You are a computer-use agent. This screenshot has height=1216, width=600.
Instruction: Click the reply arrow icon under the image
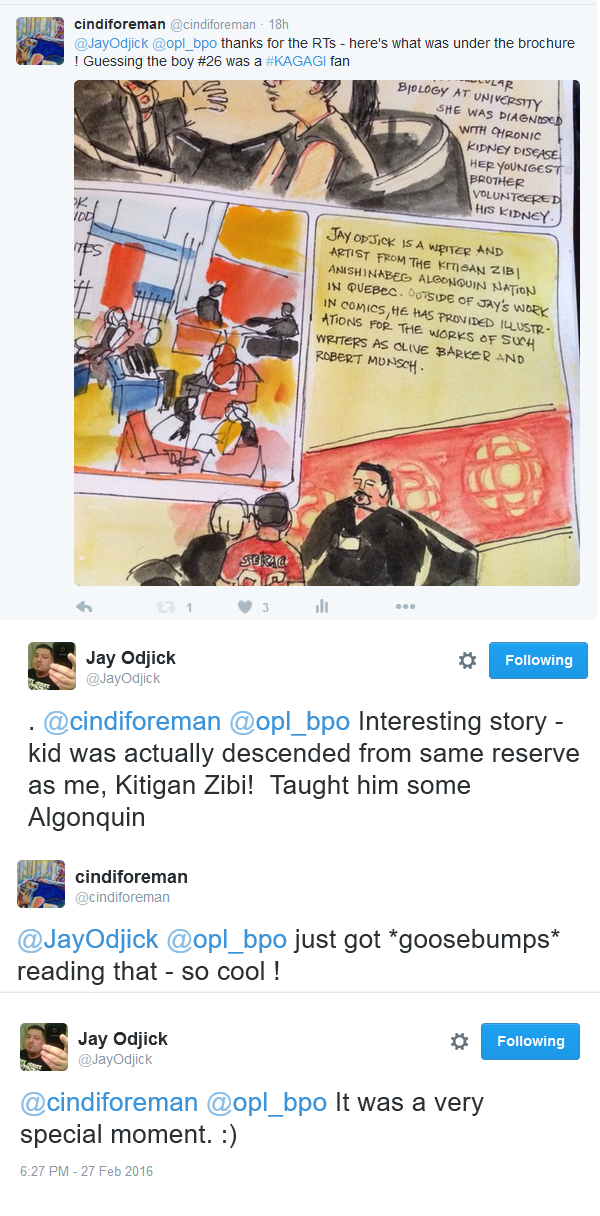click(84, 606)
